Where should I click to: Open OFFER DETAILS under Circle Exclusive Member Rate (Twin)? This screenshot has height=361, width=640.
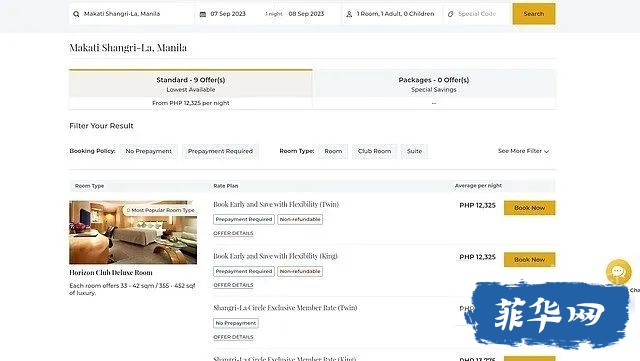point(233,337)
